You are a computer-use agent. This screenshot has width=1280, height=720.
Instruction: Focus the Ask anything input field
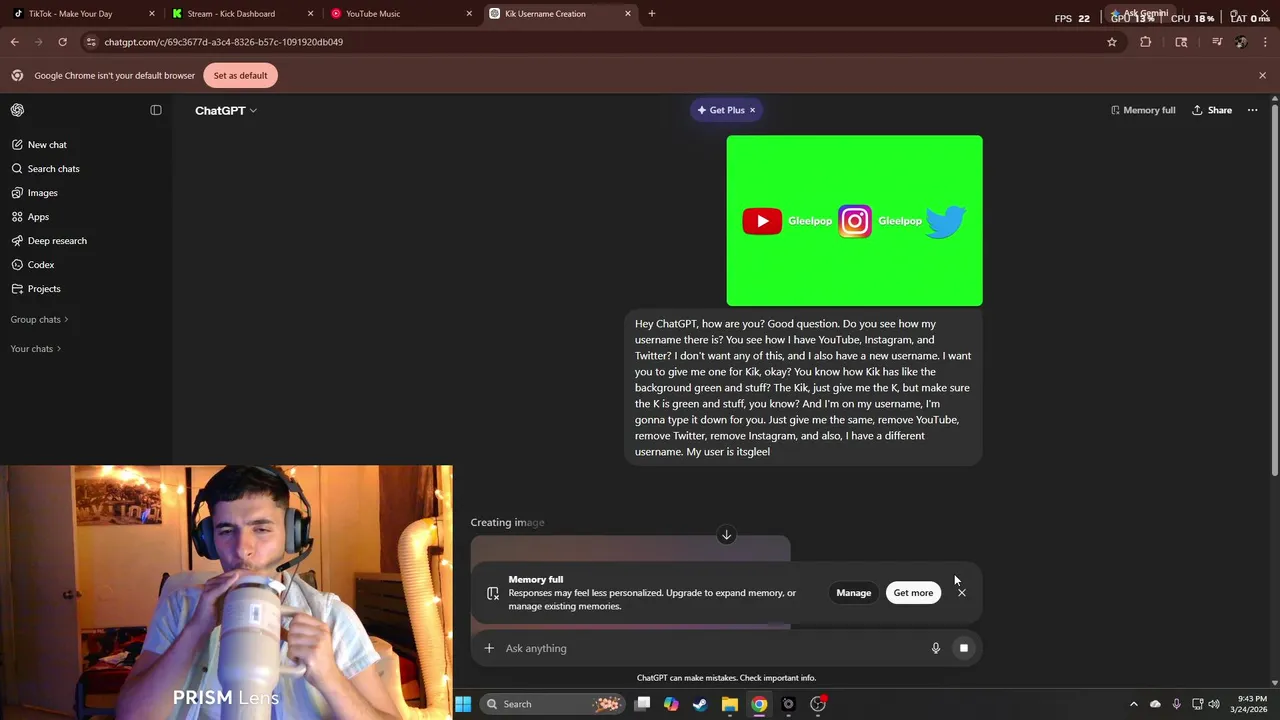(710, 648)
